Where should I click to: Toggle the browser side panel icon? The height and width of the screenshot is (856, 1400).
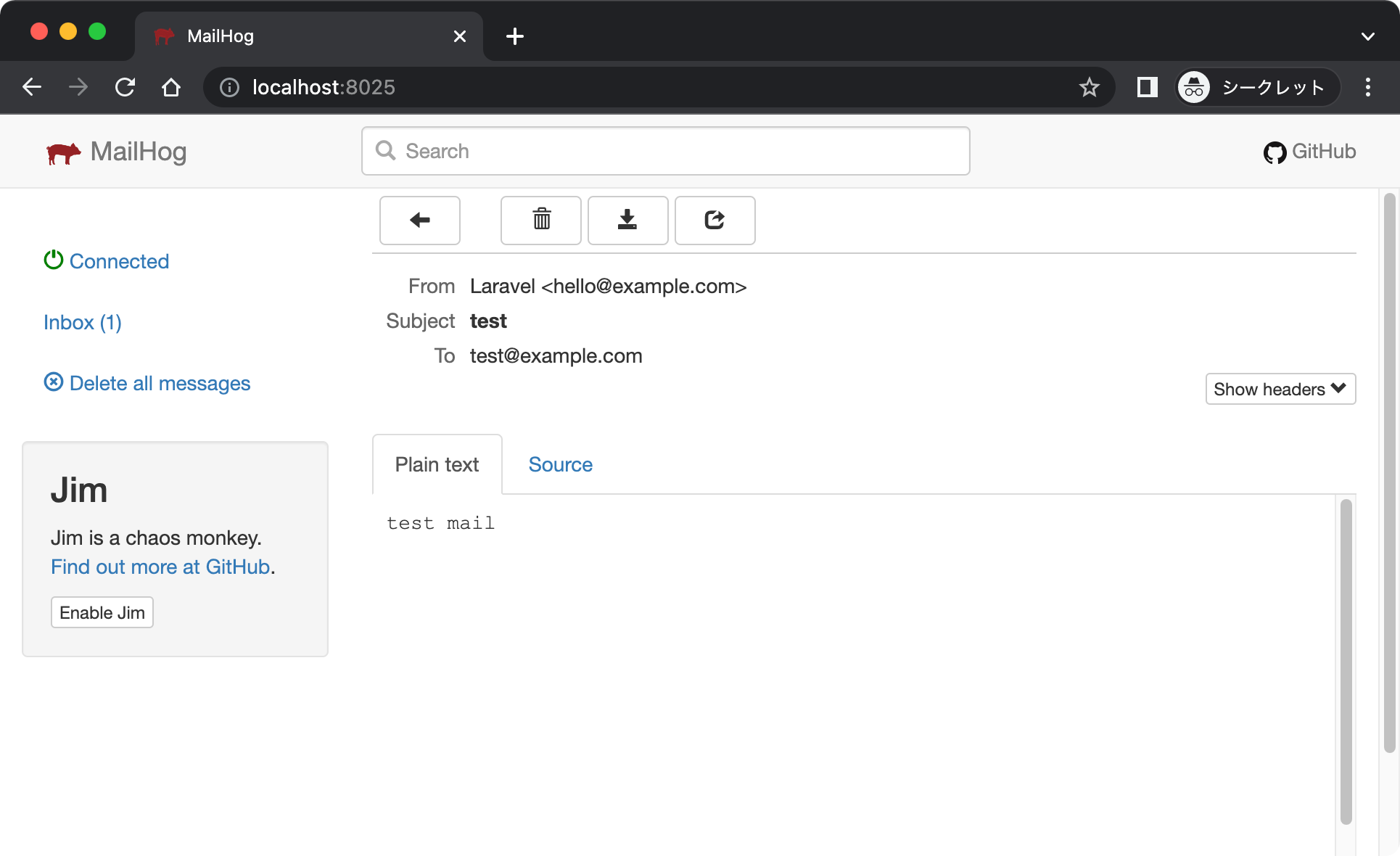(x=1147, y=88)
